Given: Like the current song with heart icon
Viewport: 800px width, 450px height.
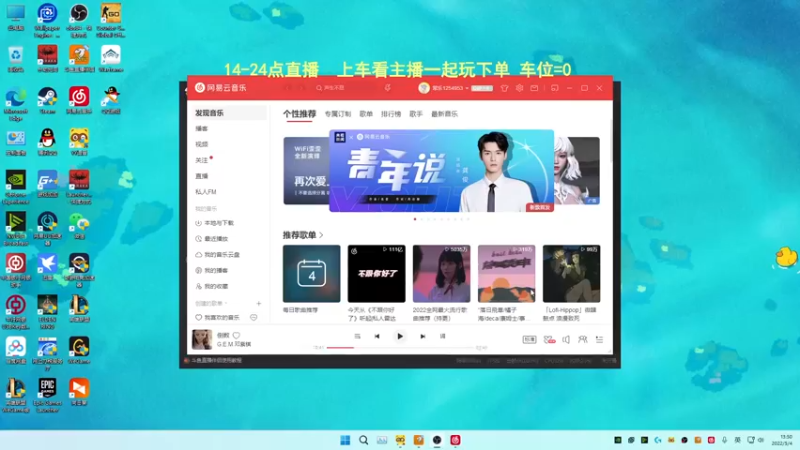Looking at the screenshot, I should tap(236, 336).
